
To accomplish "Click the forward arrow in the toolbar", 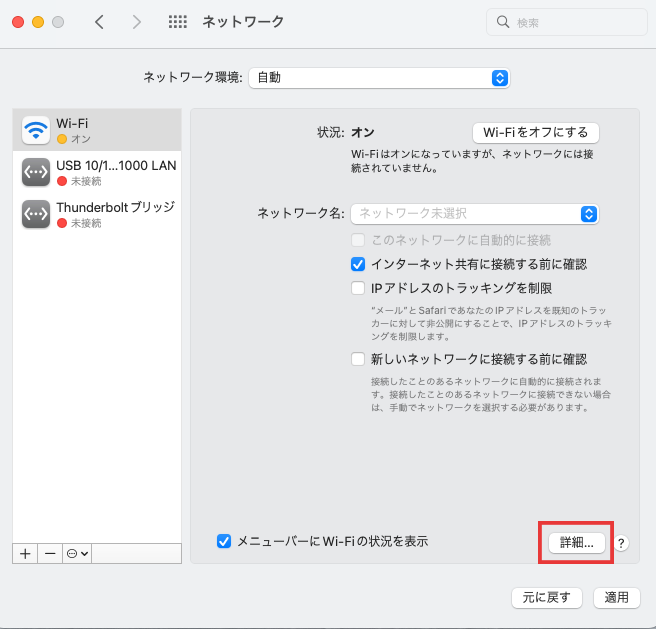I will pyautogui.click(x=137, y=22).
